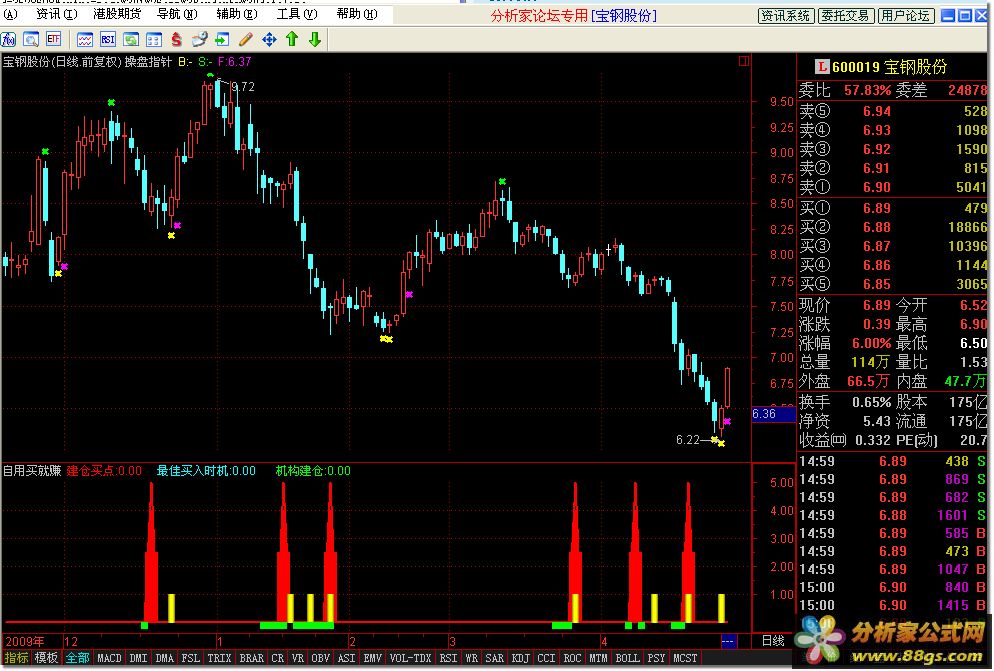The image size is (994, 671).
Task: Select the 模板 tab at bottom
Action: [46, 658]
